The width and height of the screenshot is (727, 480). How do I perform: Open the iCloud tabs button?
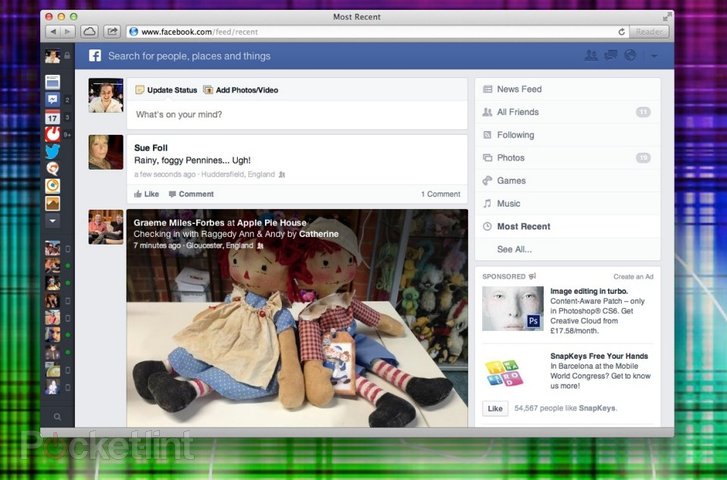[89, 32]
